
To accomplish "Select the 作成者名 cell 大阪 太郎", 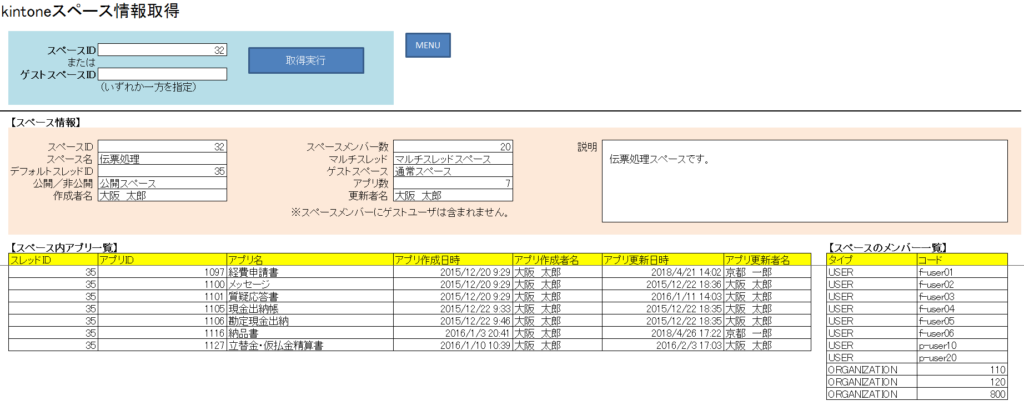I will 162,195.
